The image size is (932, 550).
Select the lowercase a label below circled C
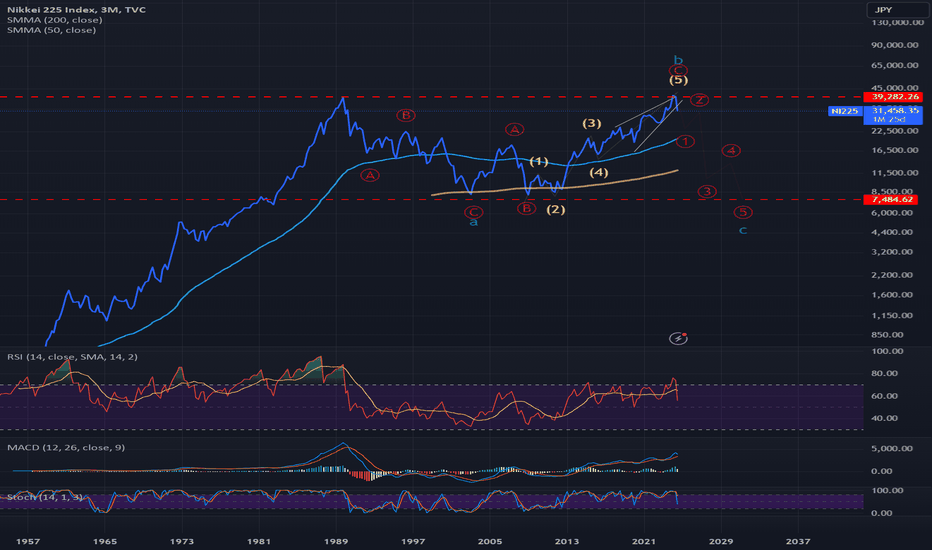point(474,223)
